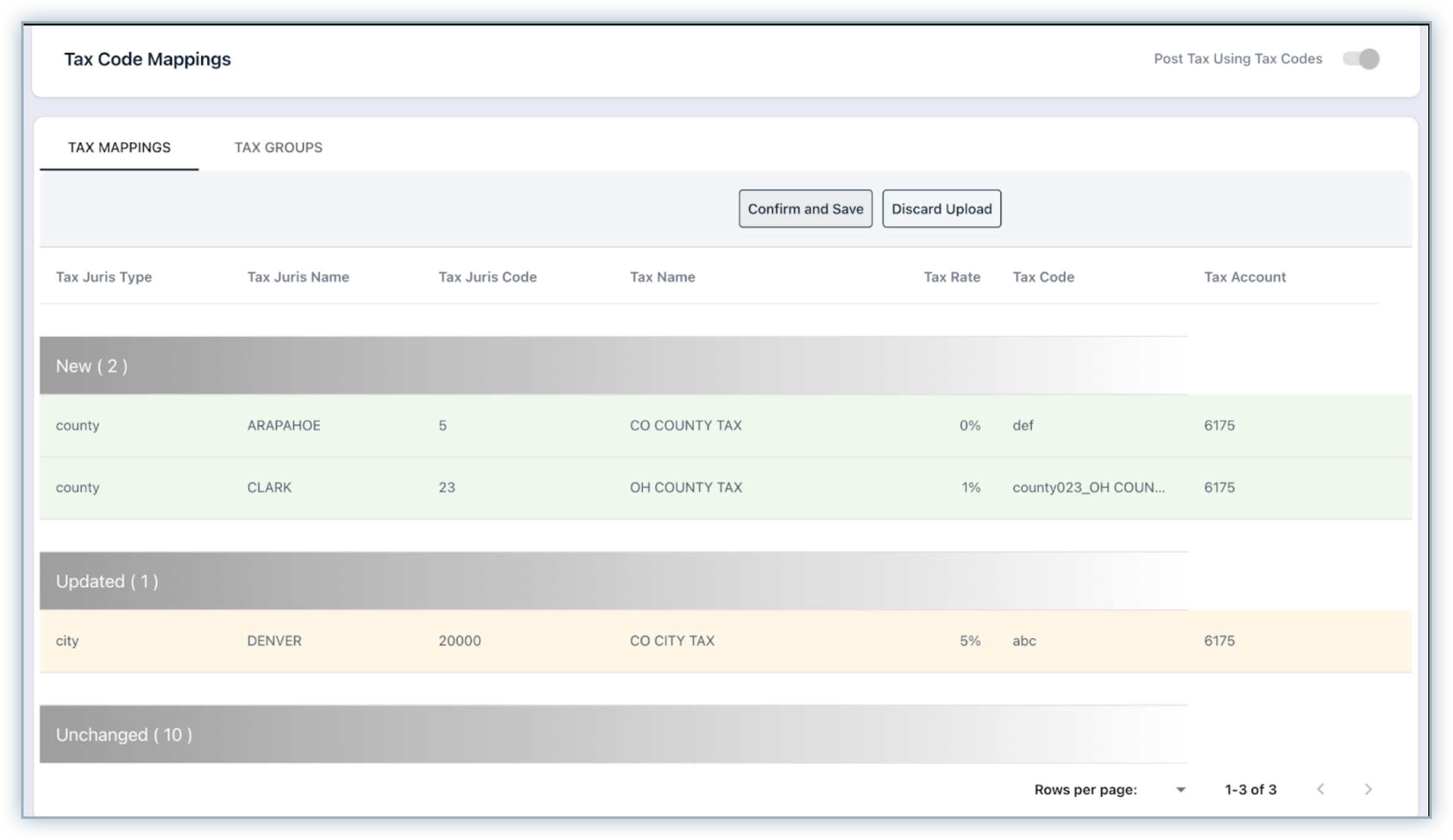This screenshot has height=840, width=1453.
Task: Switch to the Tax Groups tab
Action: point(278,147)
